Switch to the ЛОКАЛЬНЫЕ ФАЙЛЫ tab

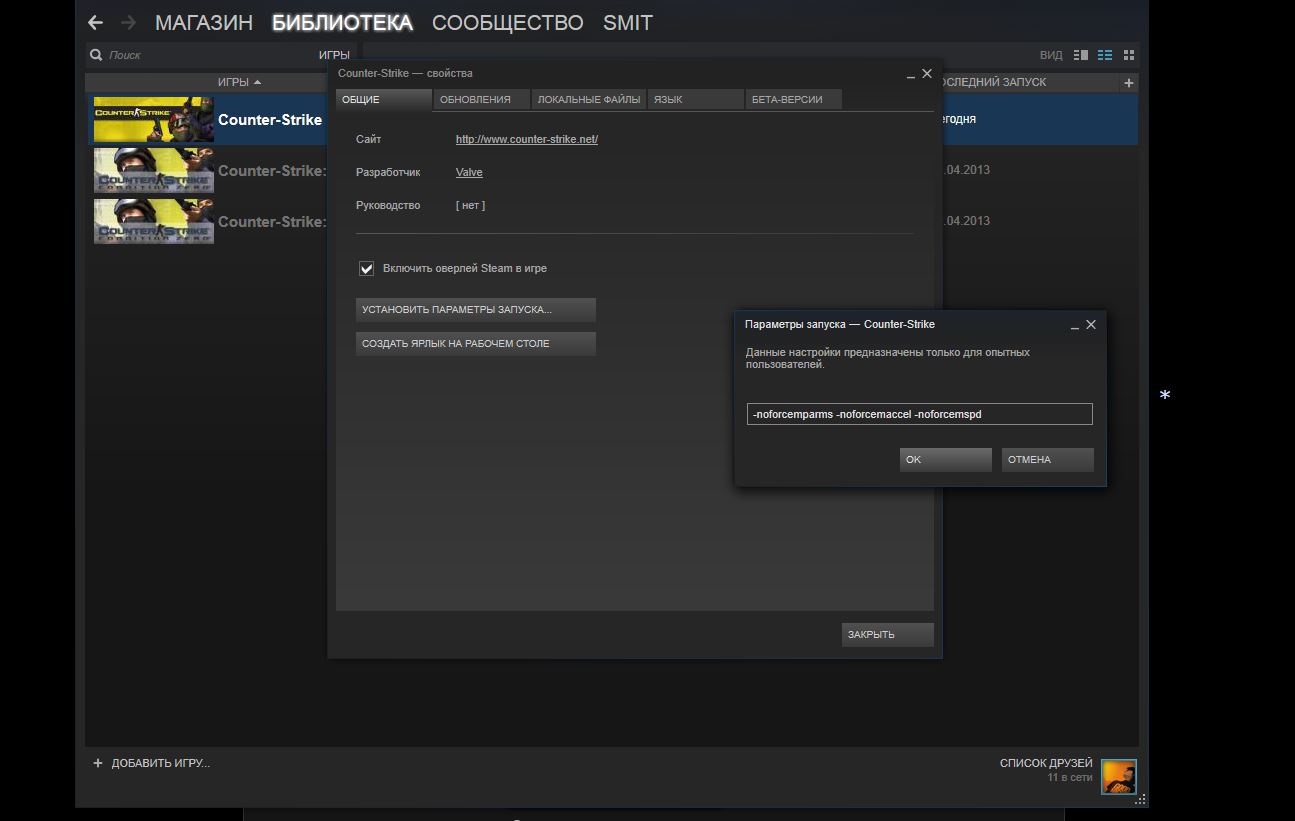pyautogui.click(x=589, y=99)
